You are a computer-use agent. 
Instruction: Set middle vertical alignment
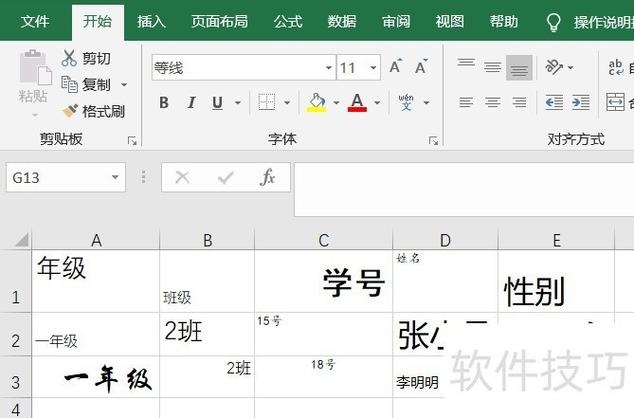(492, 66)
